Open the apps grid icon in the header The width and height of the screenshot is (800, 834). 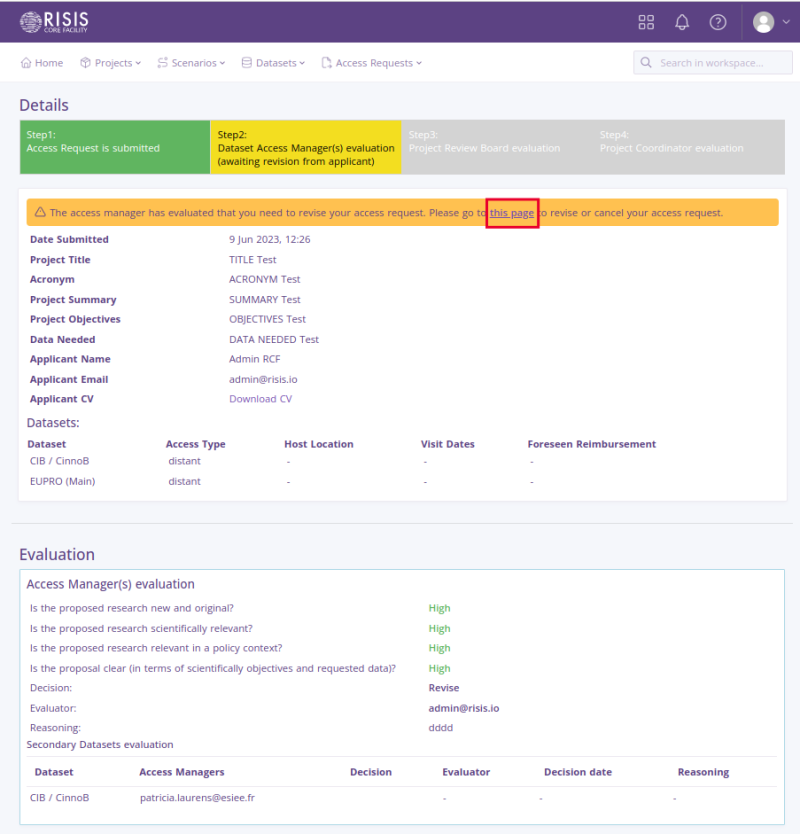click(x=646, y=21)
